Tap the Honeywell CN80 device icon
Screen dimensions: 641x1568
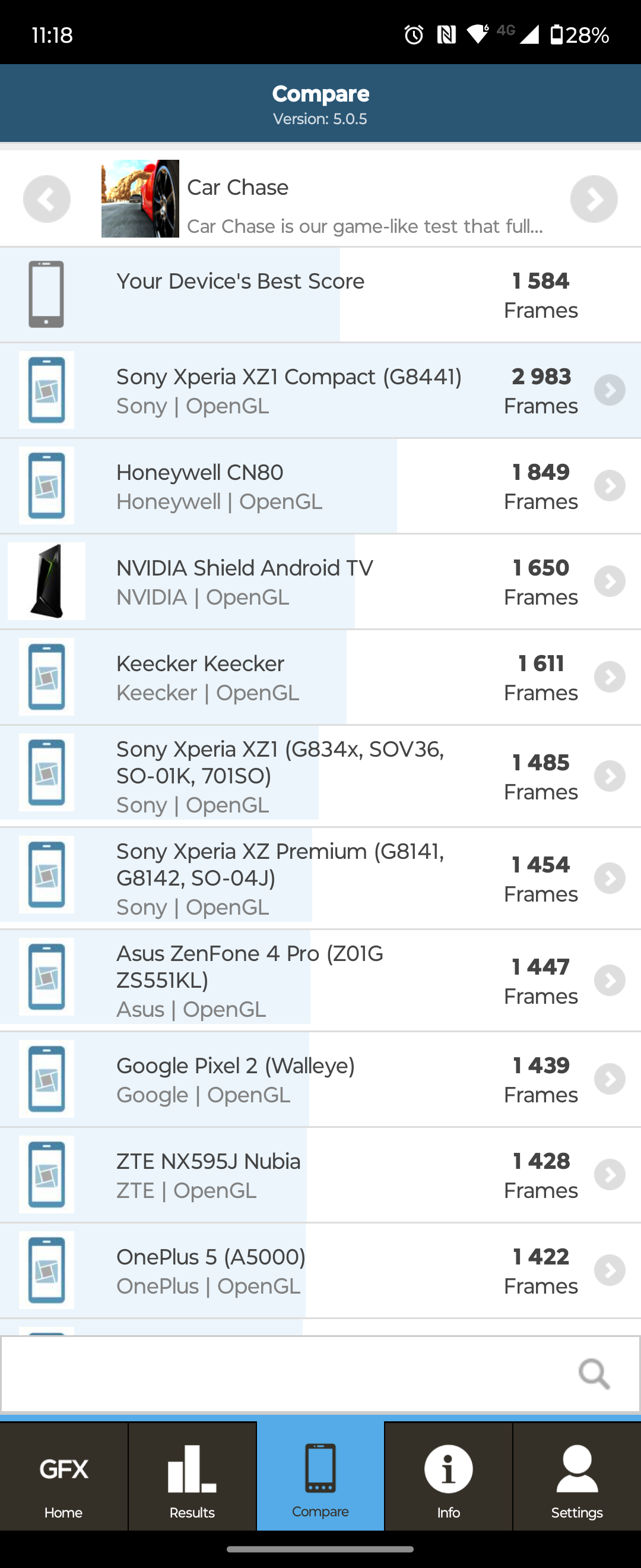coord(47,486)
